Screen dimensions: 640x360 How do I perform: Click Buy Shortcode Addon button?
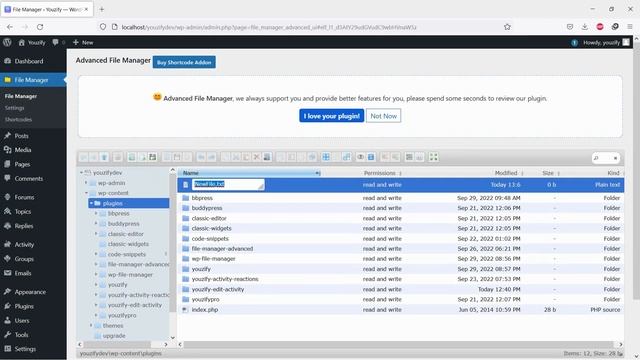coord(184,62)
